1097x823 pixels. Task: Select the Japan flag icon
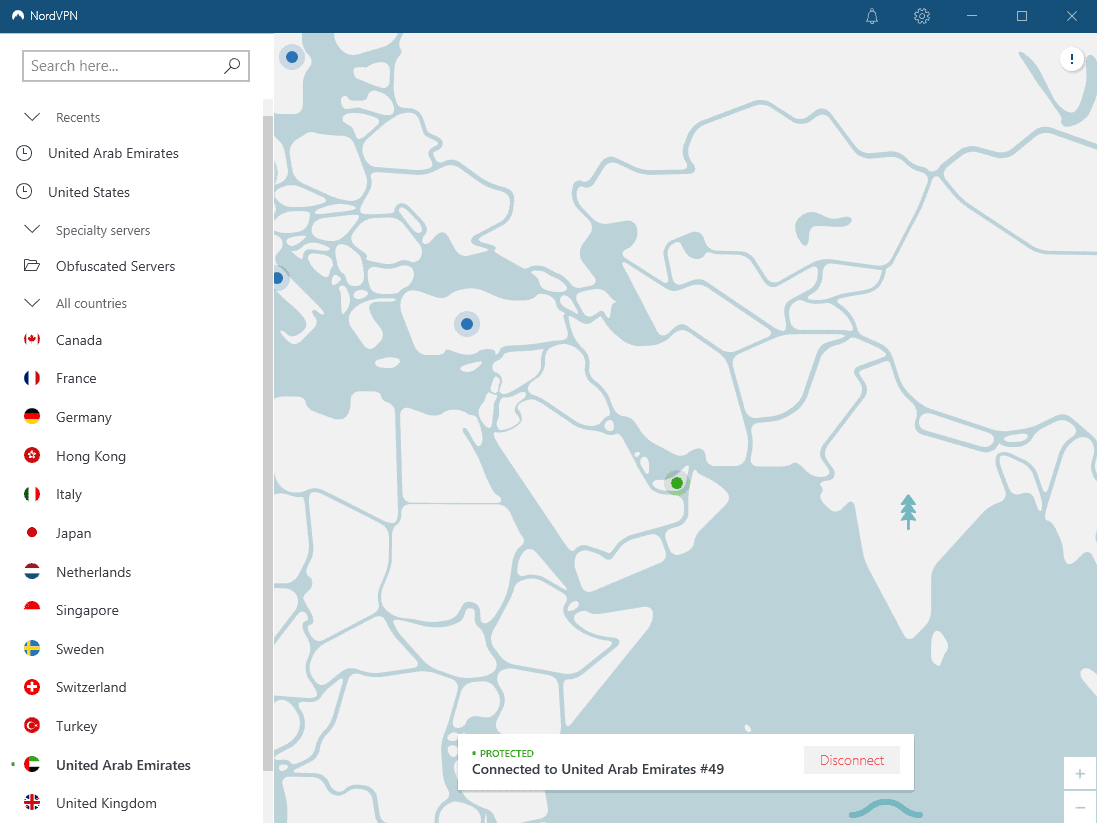pyautogui.click(x=32, y=533)
